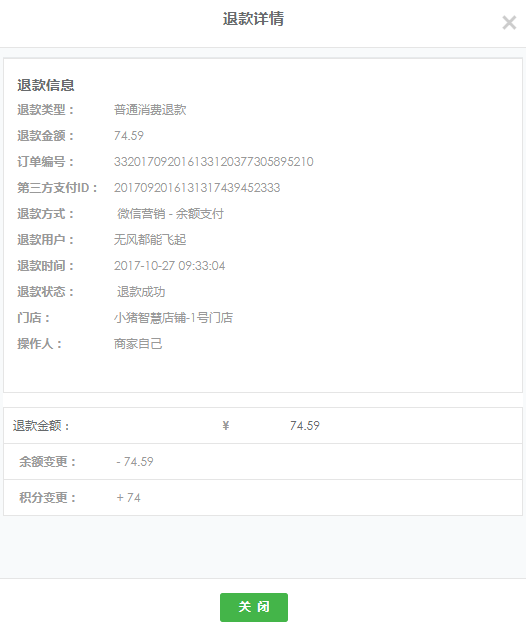The height and width of the screenshot is (631, 526).
Task: Click the refund amount 74.59 in info section
Action: click(x=129, y=136)
